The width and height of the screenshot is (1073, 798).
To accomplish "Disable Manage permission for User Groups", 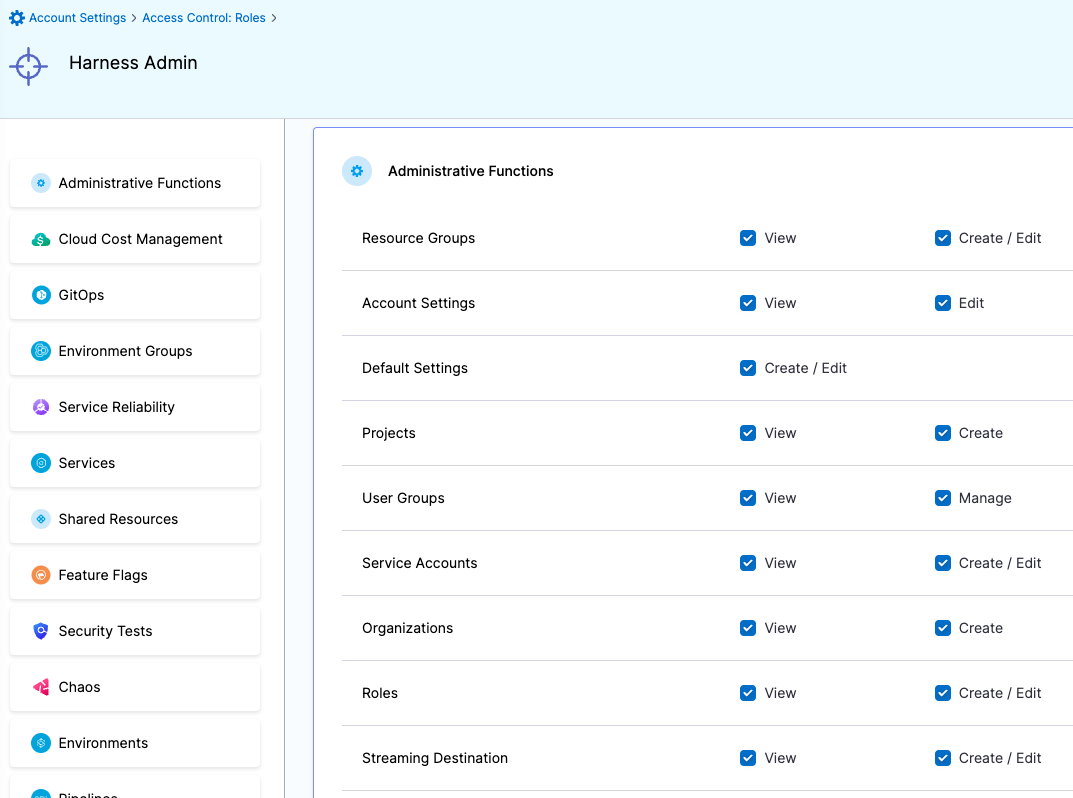I will pyautogui.click(x=942, y=498).
